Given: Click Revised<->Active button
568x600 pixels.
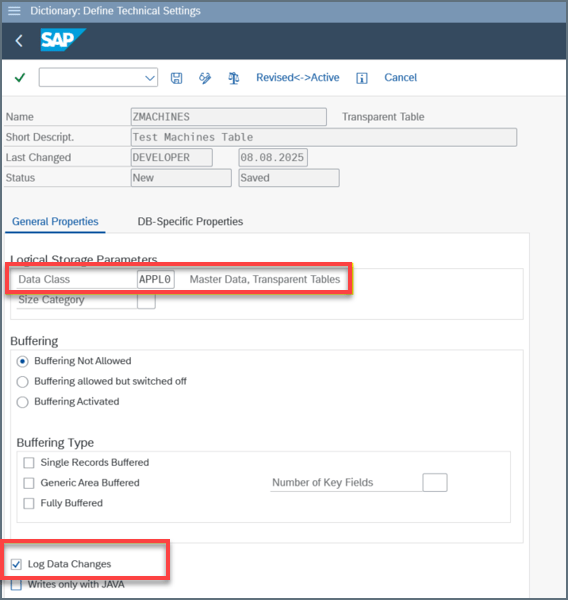Looking at the screenshot, I should 297,78.
